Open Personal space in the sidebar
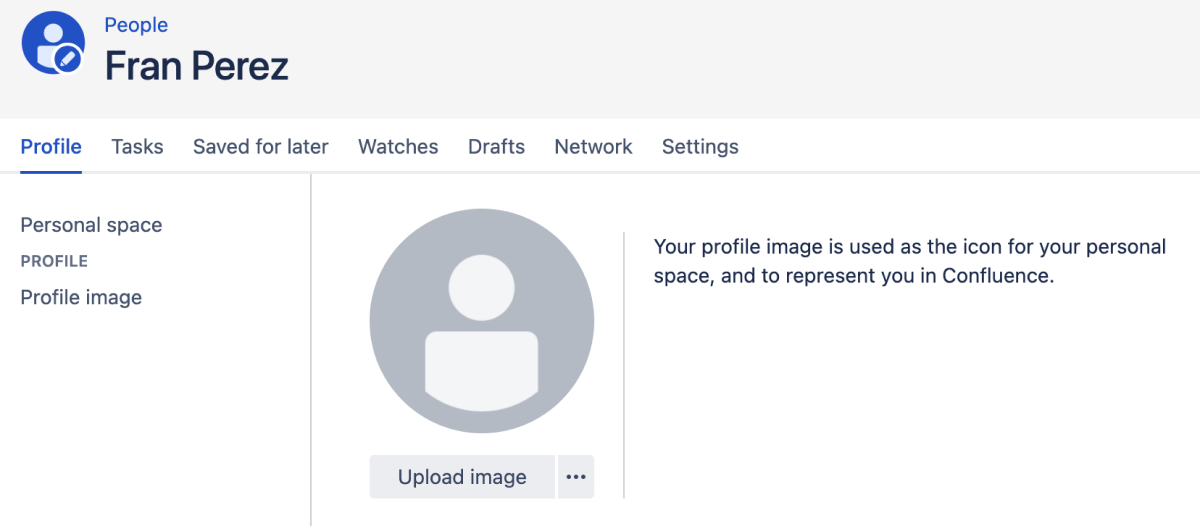Screen dimensions: 1200x526 click(91, 225)
